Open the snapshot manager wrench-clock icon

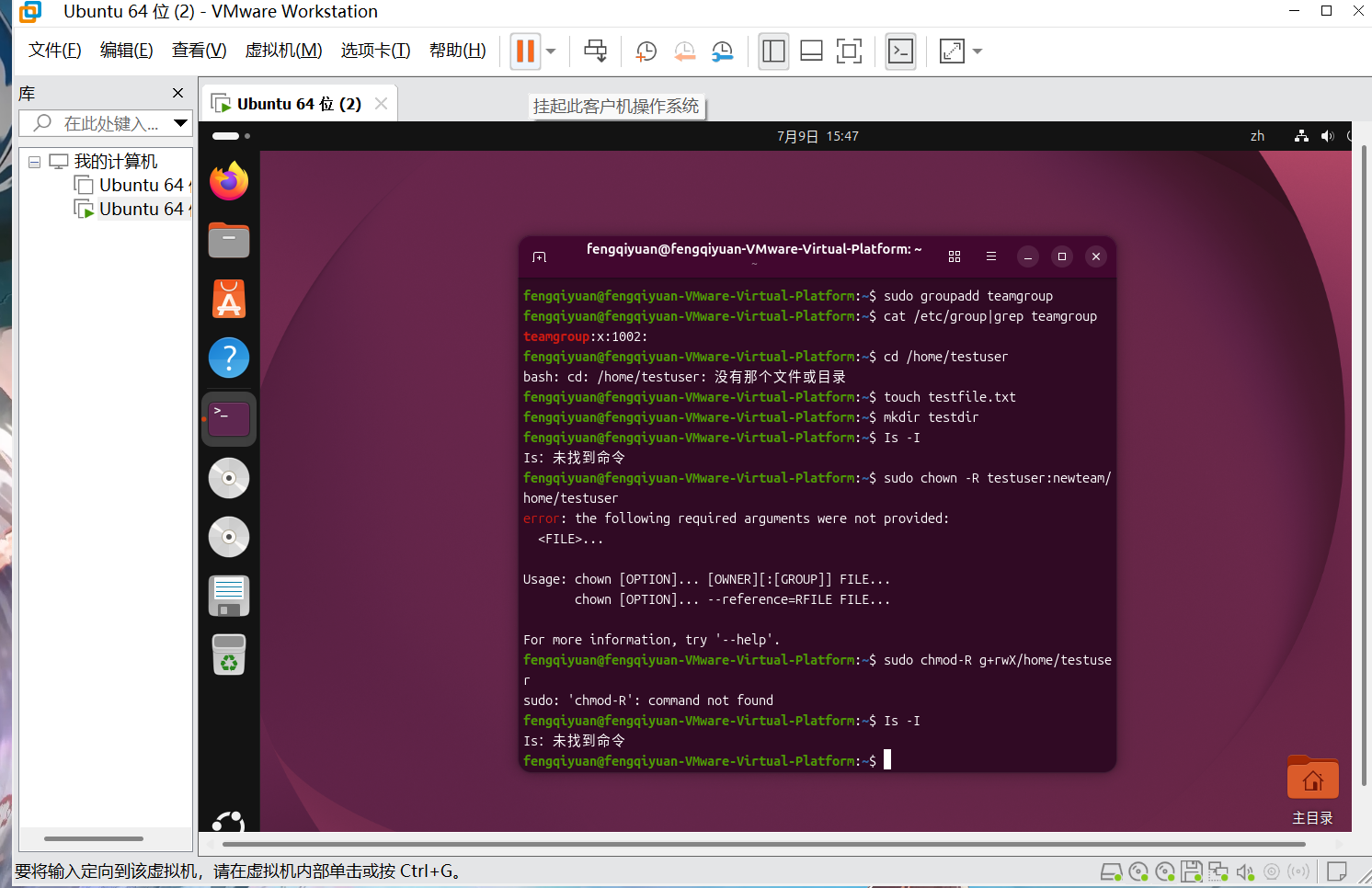click(x=723, y=51)
